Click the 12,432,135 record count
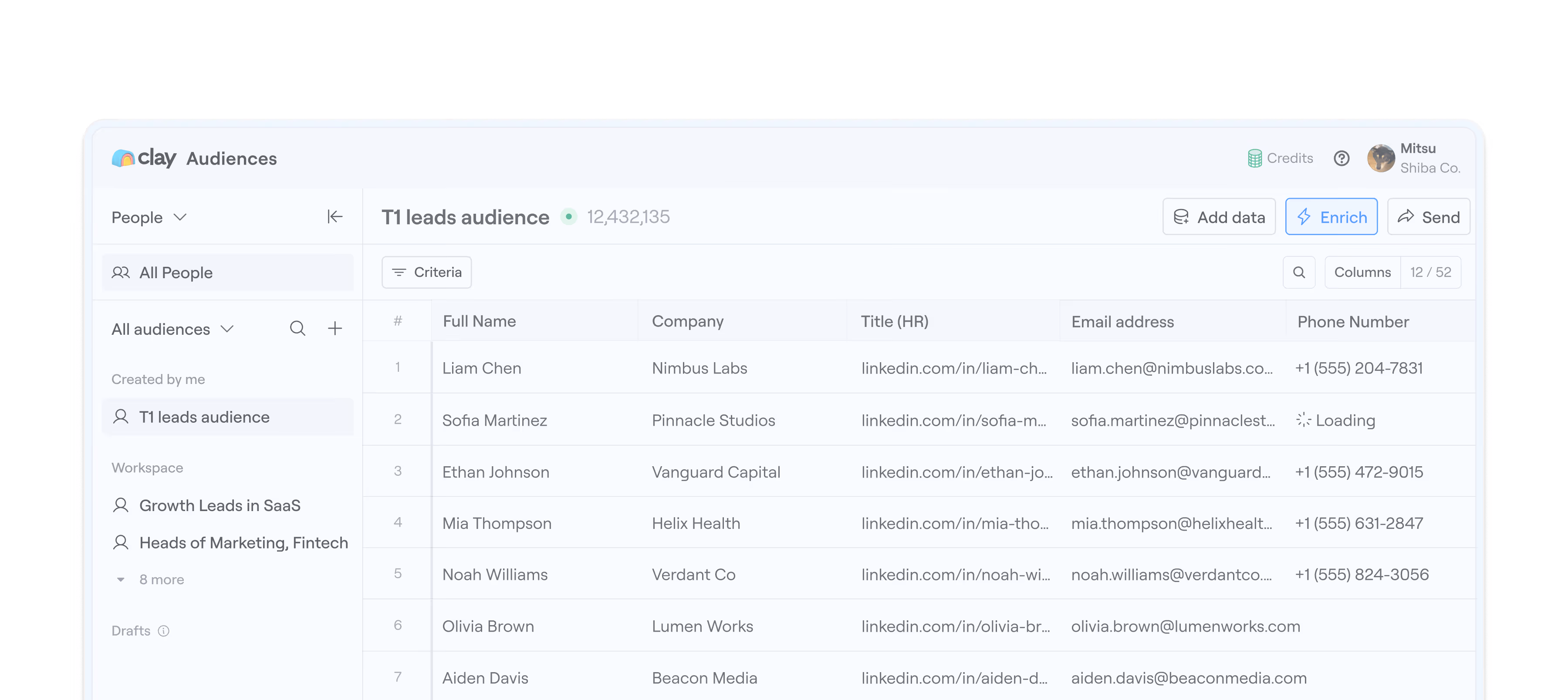Screen dimensions: 1568x700 (x=628, y=216)
